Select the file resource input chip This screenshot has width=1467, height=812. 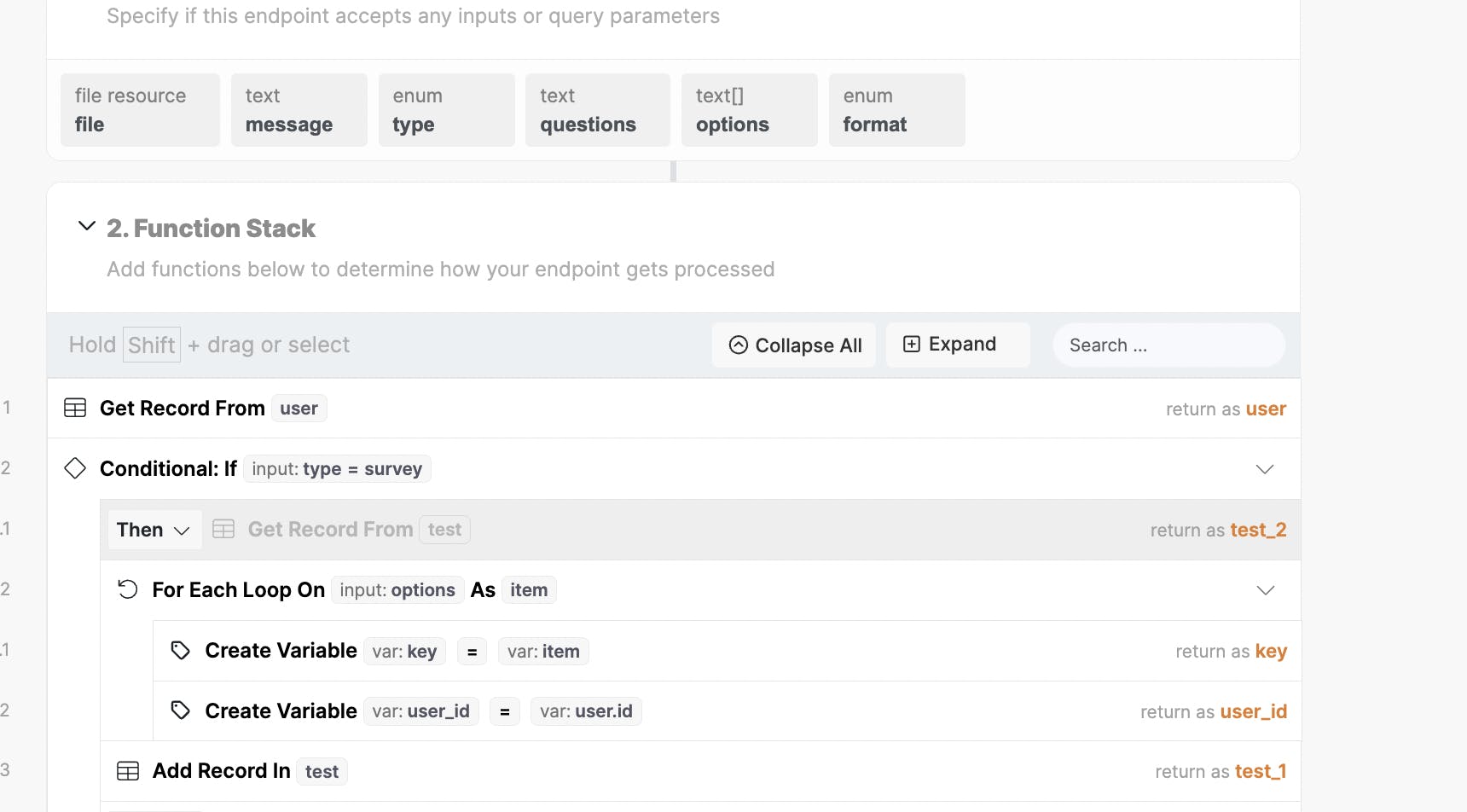click(140, 110)
